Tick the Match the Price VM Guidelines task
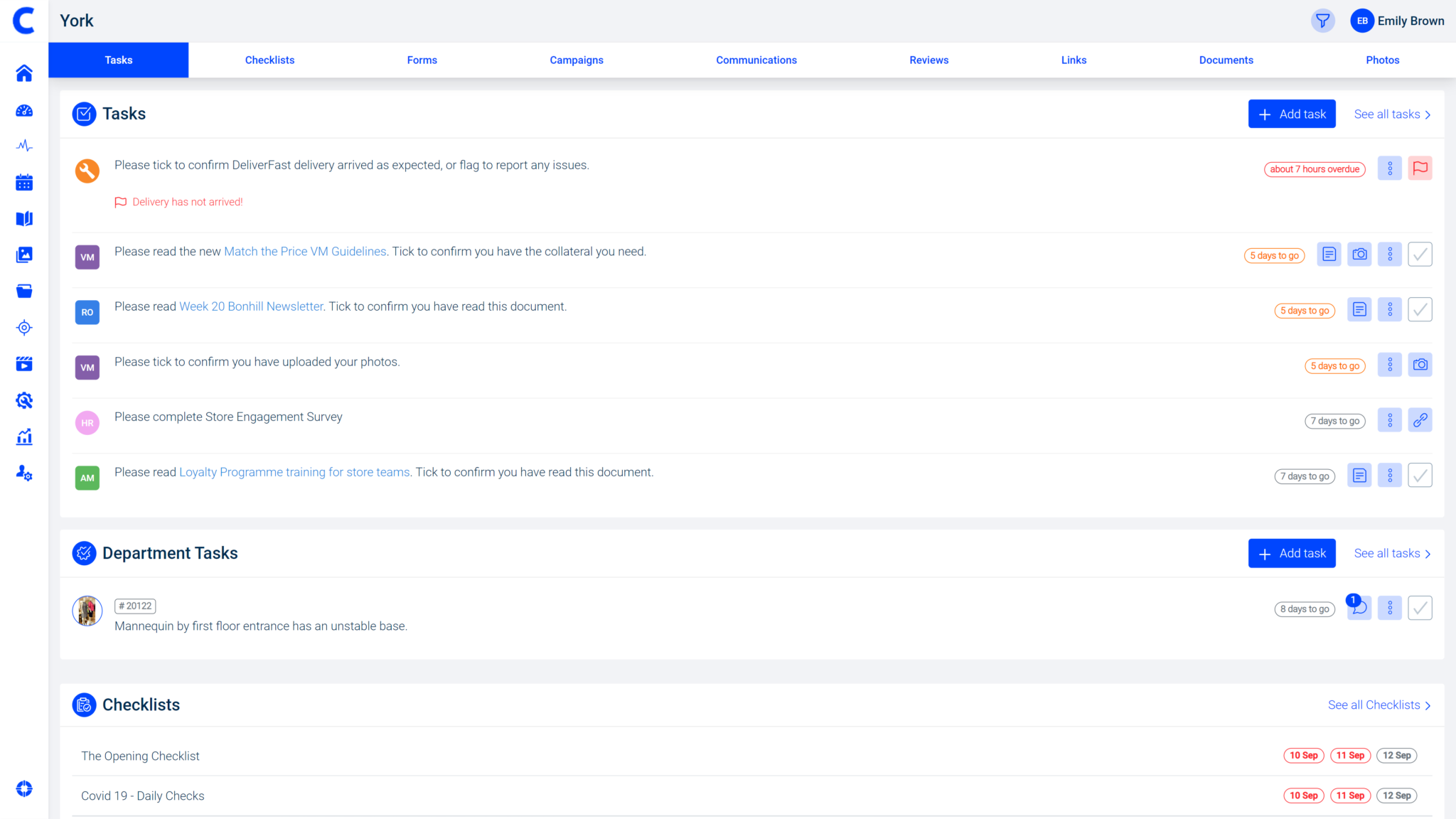 coord(1420,255)
